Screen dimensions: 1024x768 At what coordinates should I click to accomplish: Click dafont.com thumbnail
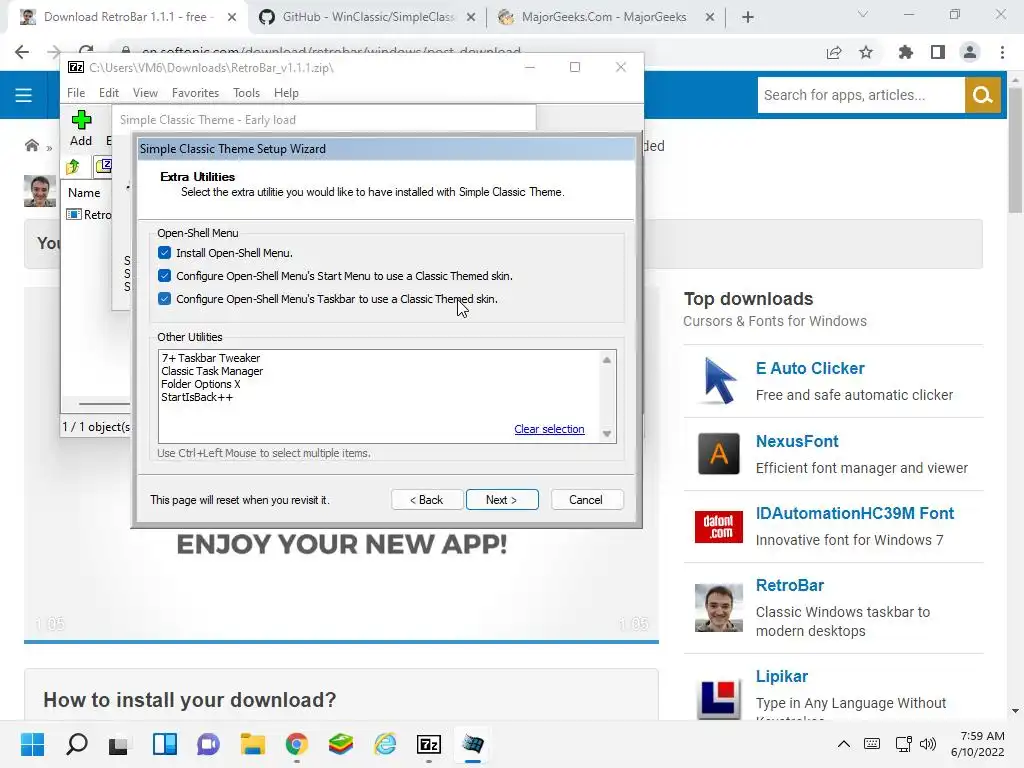click(718, 526)
